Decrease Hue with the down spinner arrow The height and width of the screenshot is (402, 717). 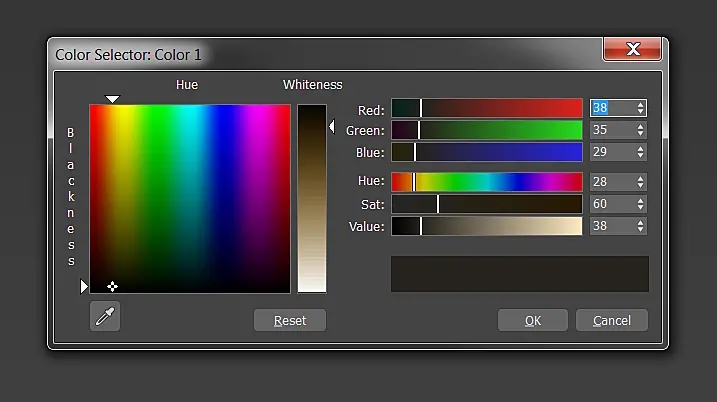[x=640, y=186]
